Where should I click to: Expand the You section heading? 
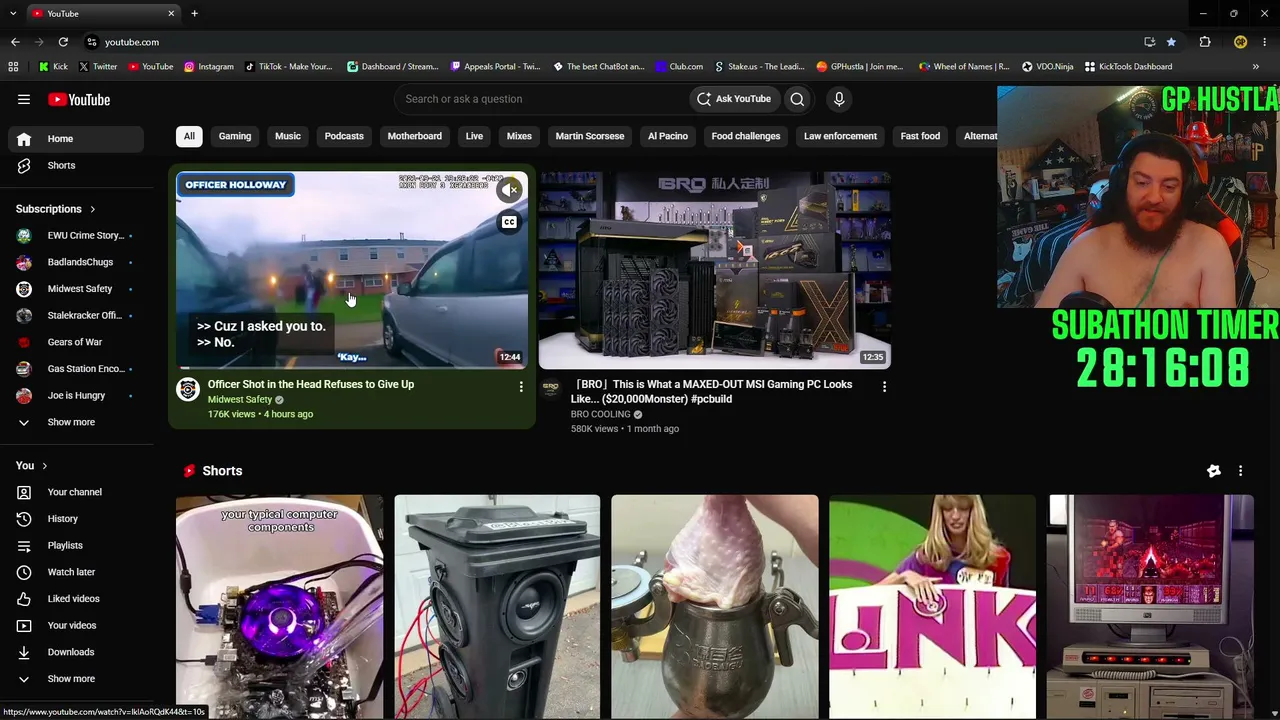32,465
